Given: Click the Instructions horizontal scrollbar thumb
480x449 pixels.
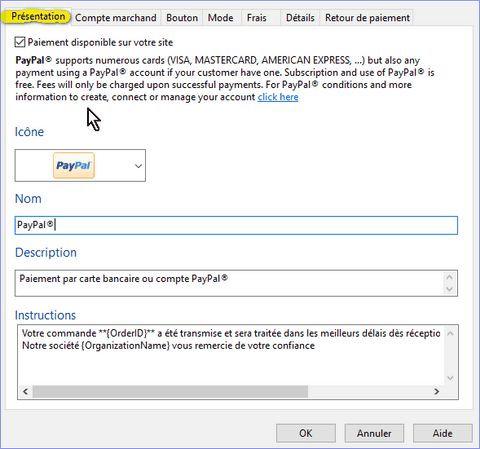Looking at the screenshot, I should [170, 391].
